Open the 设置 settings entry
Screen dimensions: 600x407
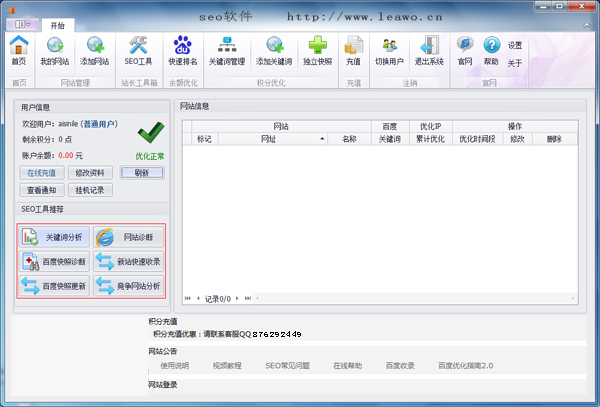[x=515, y=46]
